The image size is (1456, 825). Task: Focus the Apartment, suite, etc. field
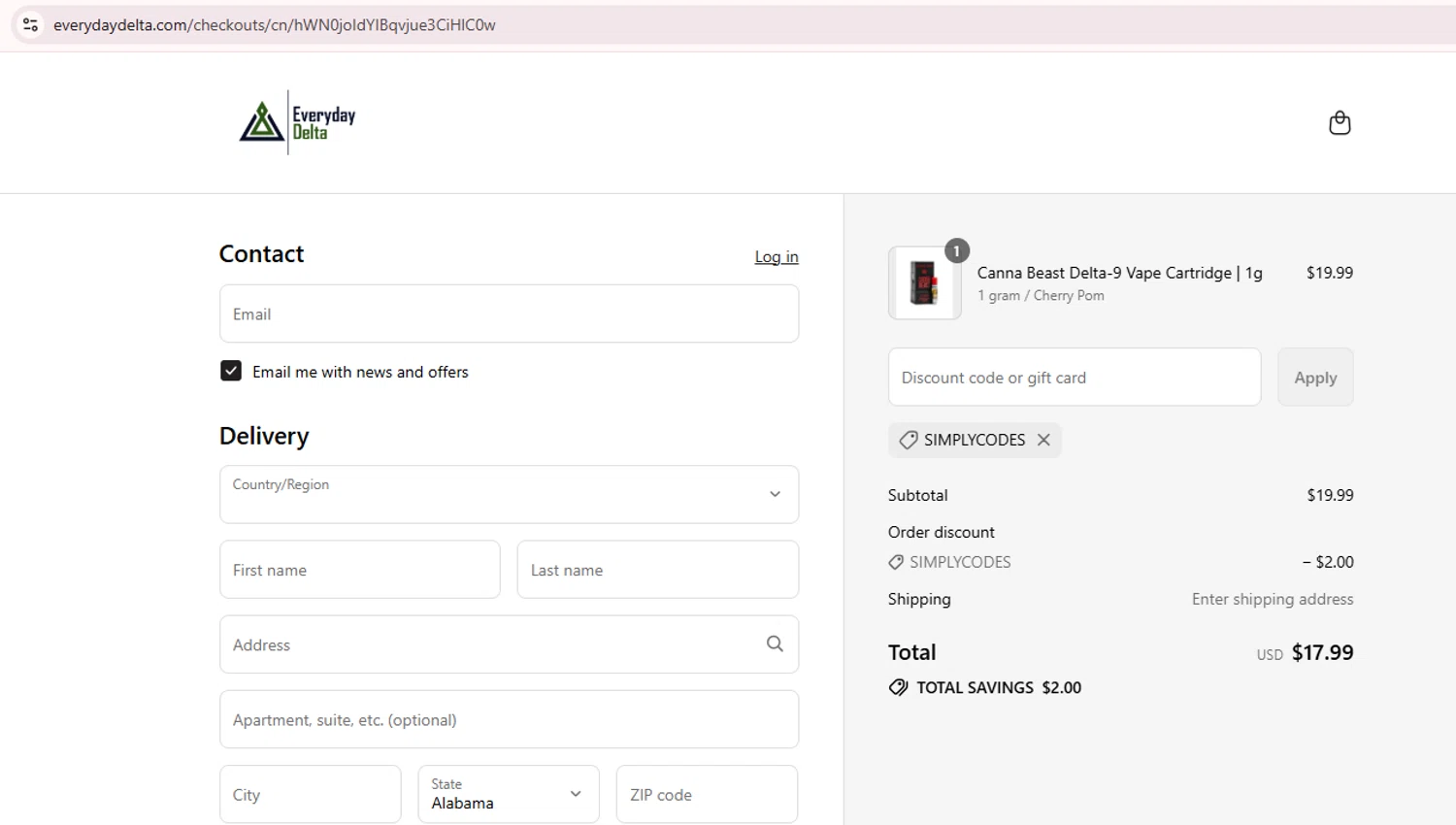tap(509, 719)
